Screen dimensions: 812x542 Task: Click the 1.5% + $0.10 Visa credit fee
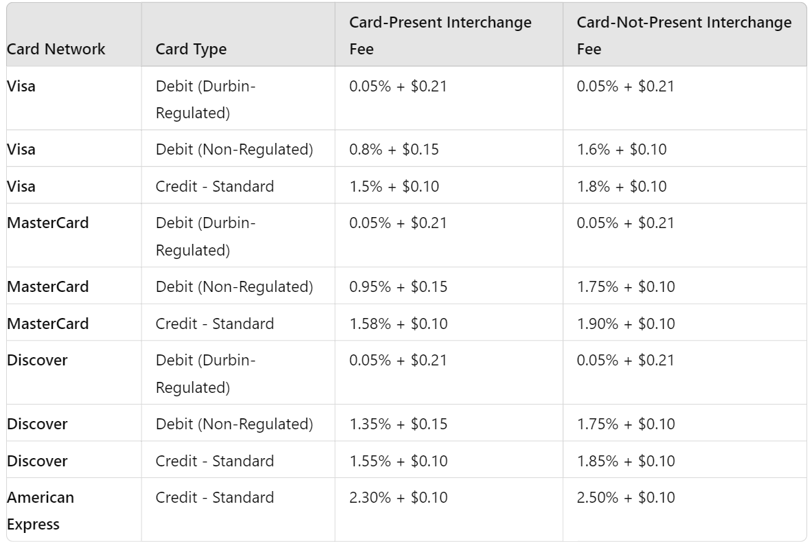click(394, 186)
